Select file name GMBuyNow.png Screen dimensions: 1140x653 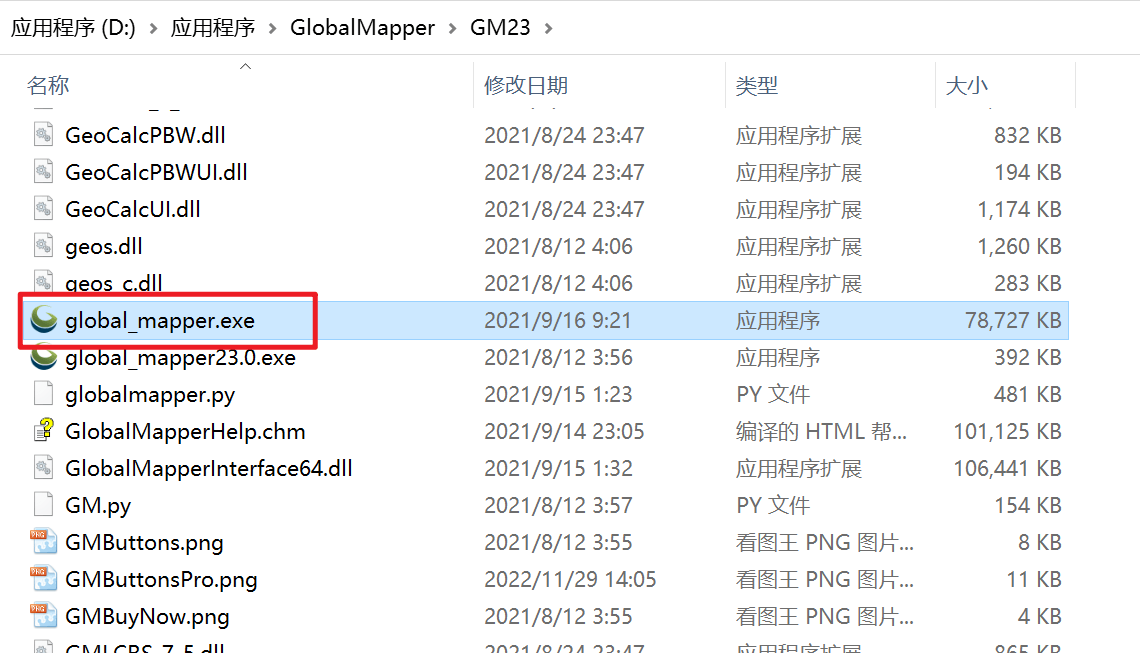click(148, 617)
